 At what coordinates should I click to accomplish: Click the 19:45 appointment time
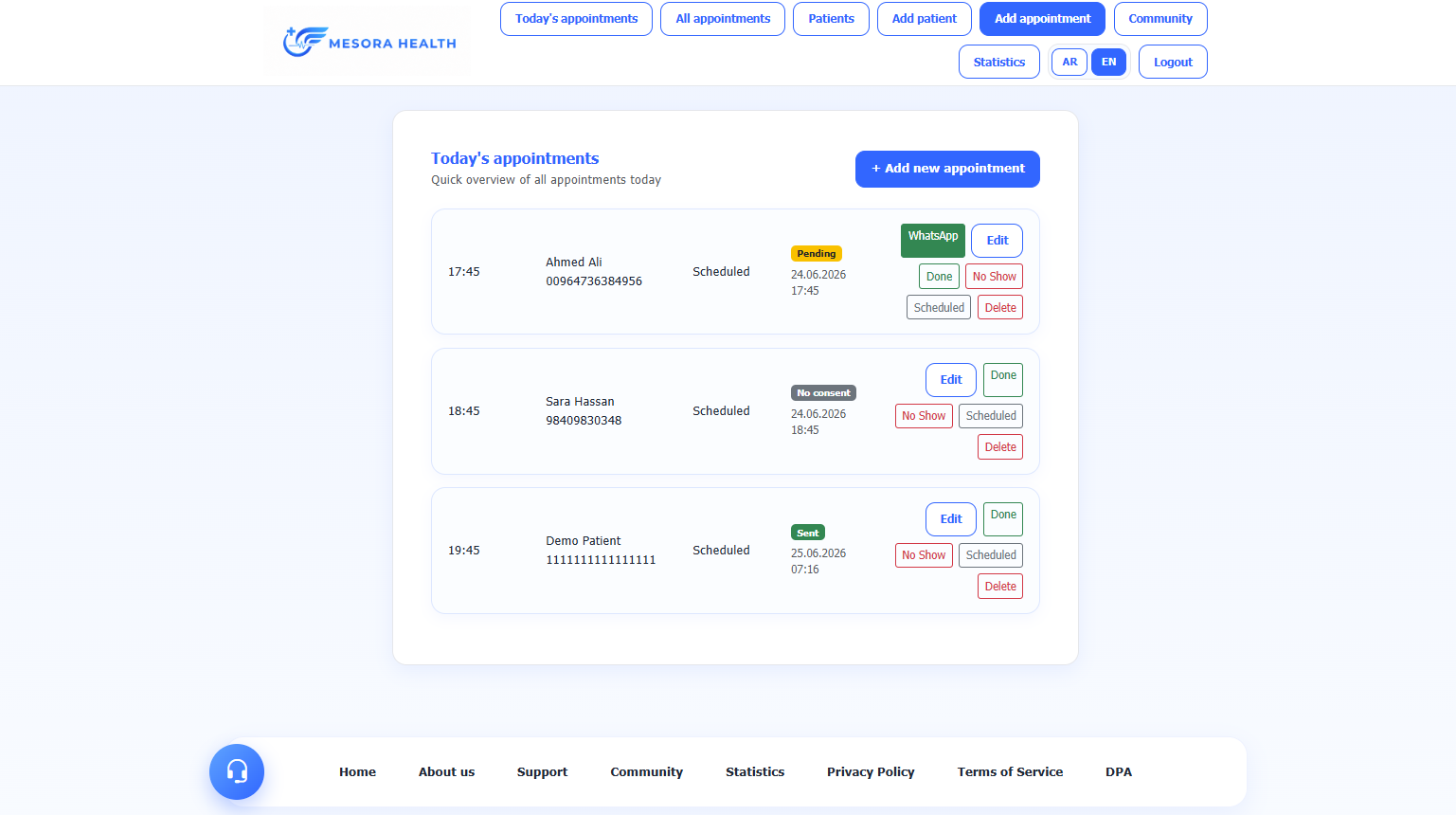click(x=464, y=551)
